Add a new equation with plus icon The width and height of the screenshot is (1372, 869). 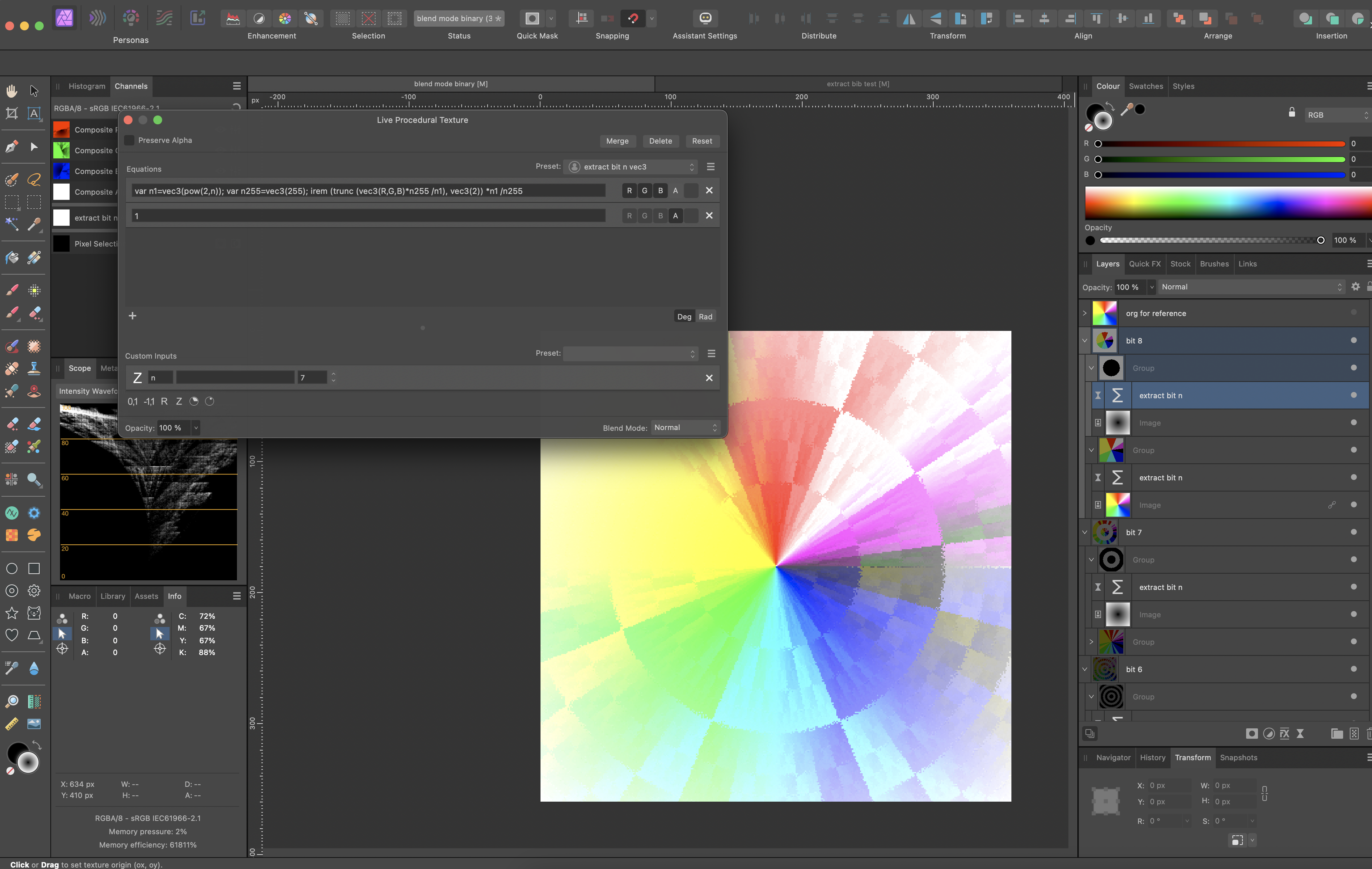(132, 315)
